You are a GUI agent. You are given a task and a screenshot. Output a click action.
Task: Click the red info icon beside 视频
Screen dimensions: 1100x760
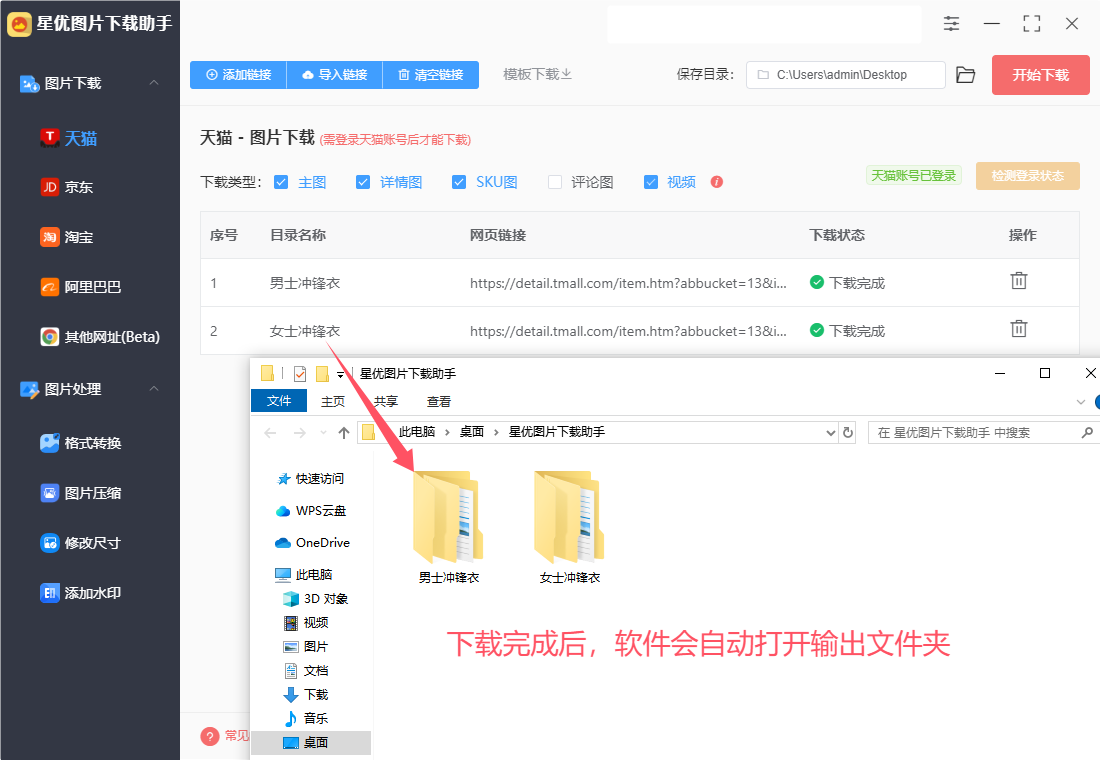coord(716,182)
